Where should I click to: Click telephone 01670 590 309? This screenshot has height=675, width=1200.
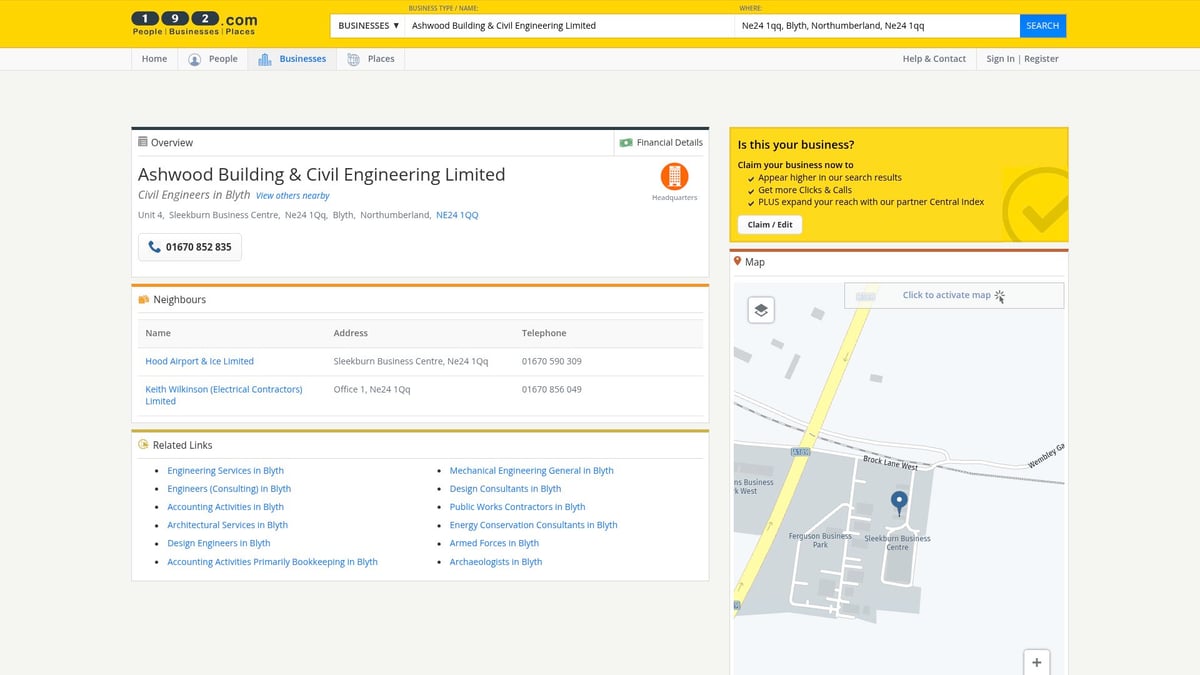click(552, 361)
